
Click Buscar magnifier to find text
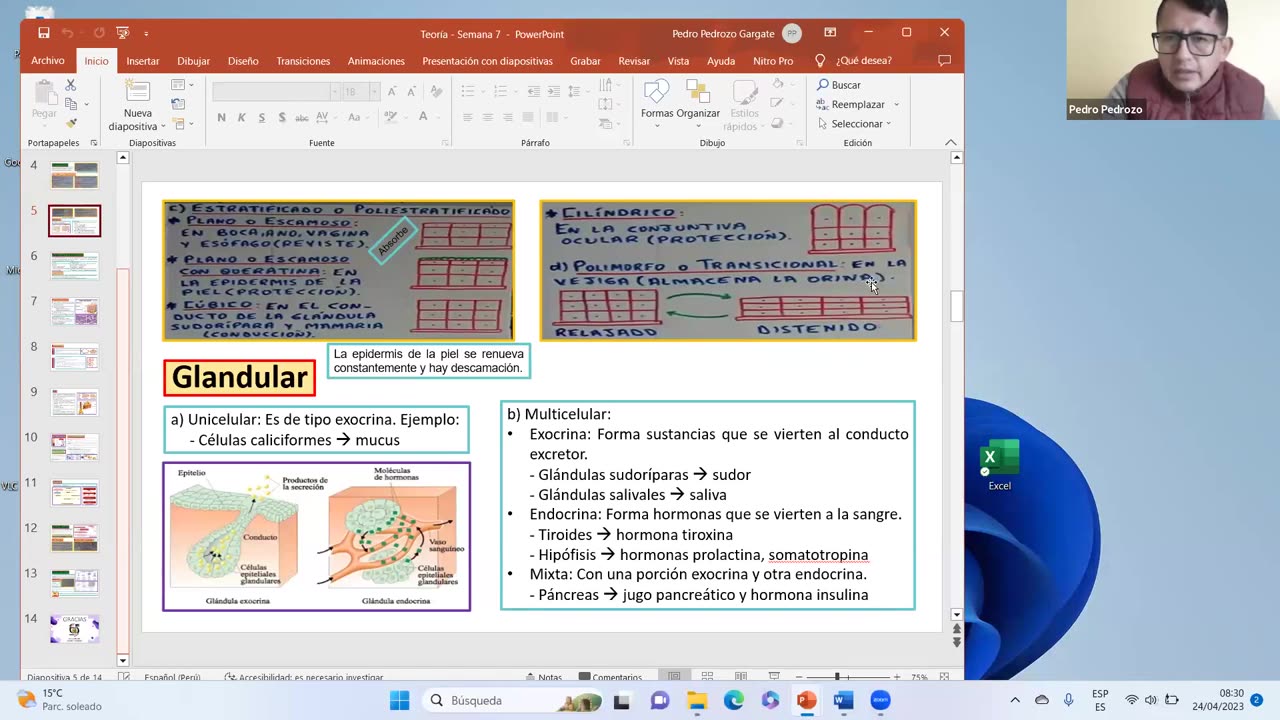(x=838, y=85)
